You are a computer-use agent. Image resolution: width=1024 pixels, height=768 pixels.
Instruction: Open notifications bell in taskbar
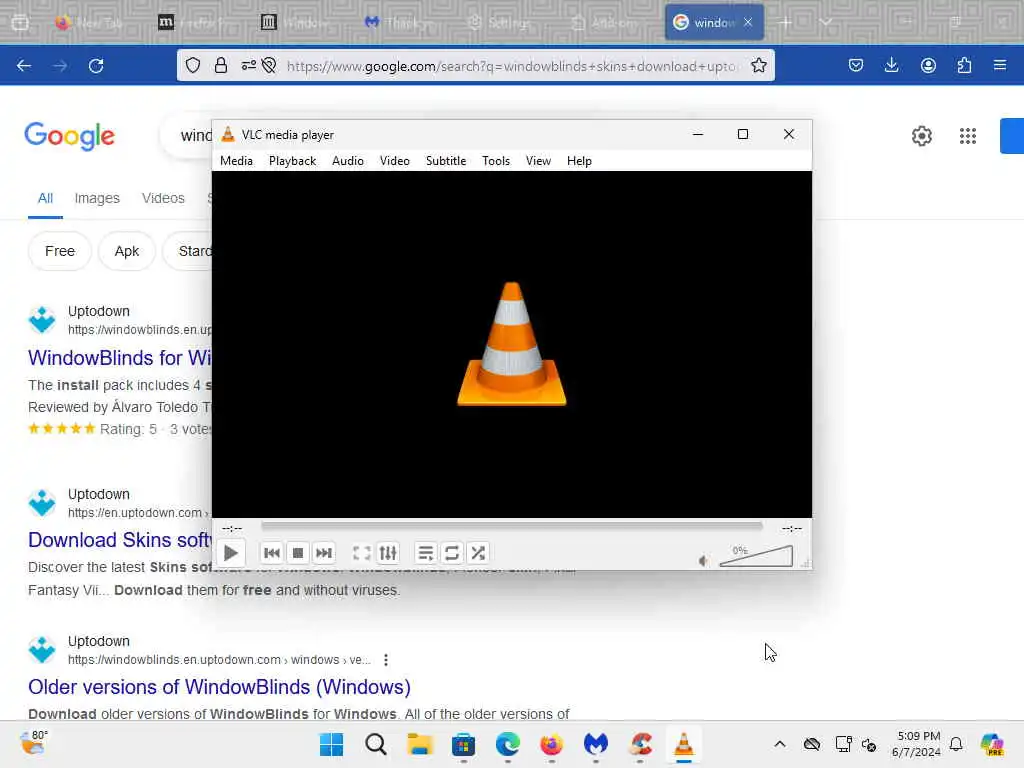coord(956,744)
